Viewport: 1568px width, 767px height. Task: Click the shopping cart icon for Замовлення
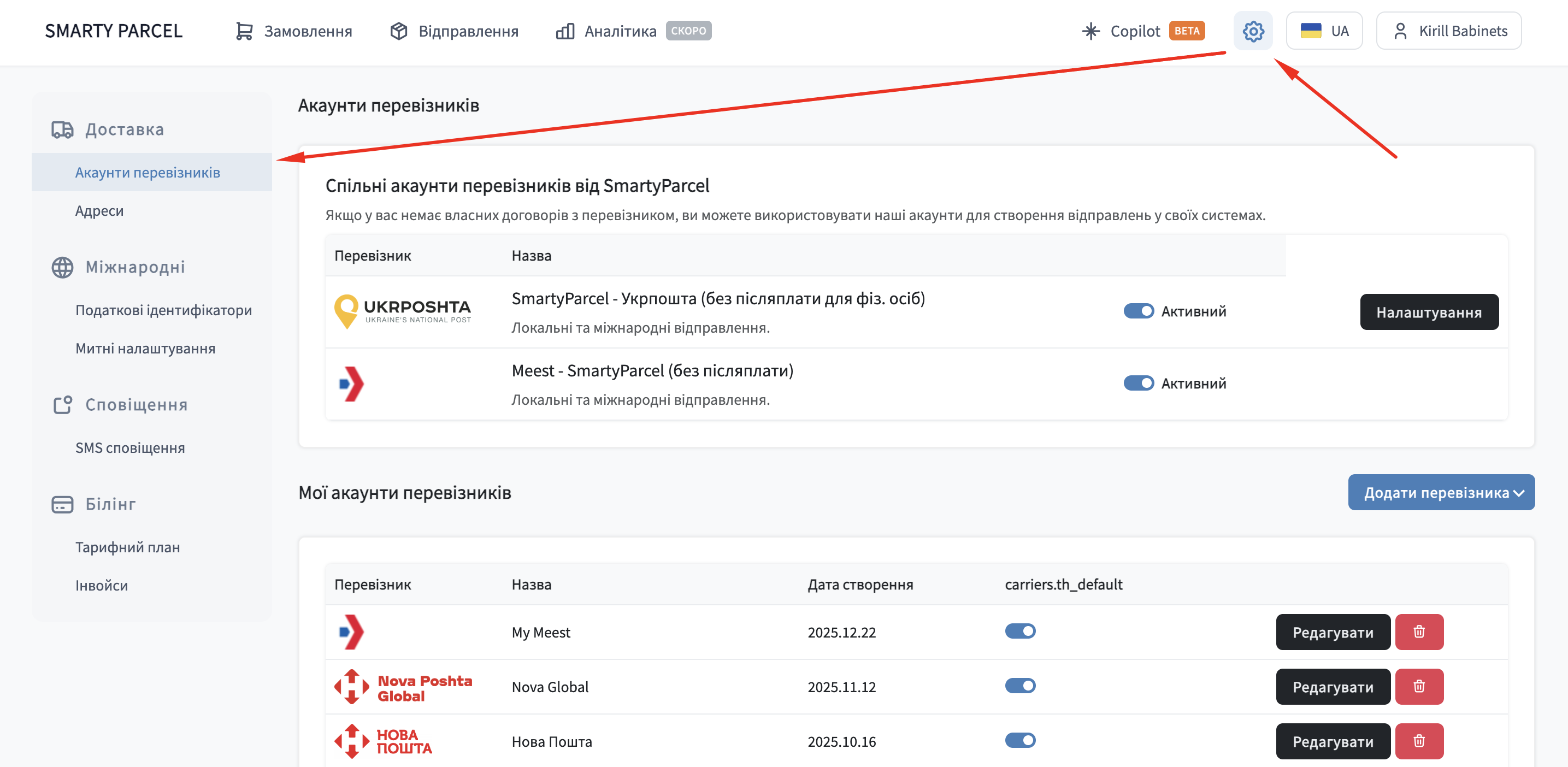pyautogui.click(x=244, y=31)
